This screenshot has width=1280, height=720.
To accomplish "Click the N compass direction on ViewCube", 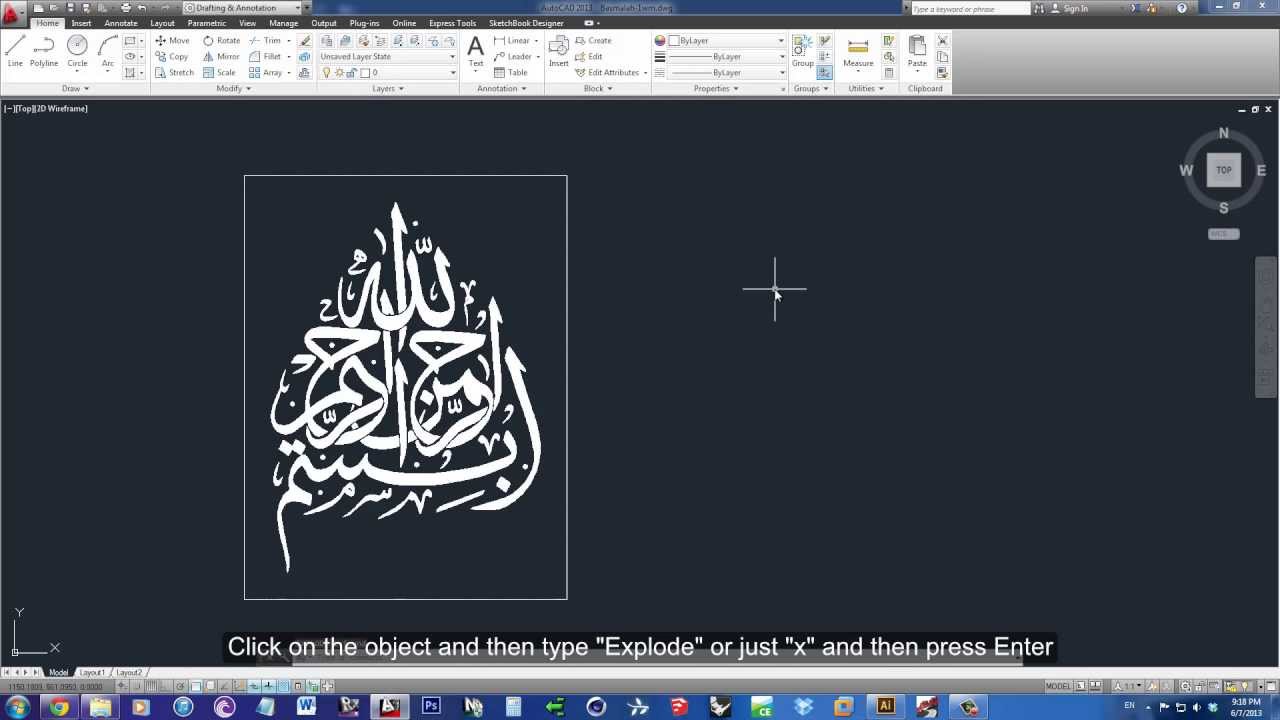I will point(1224,133).
